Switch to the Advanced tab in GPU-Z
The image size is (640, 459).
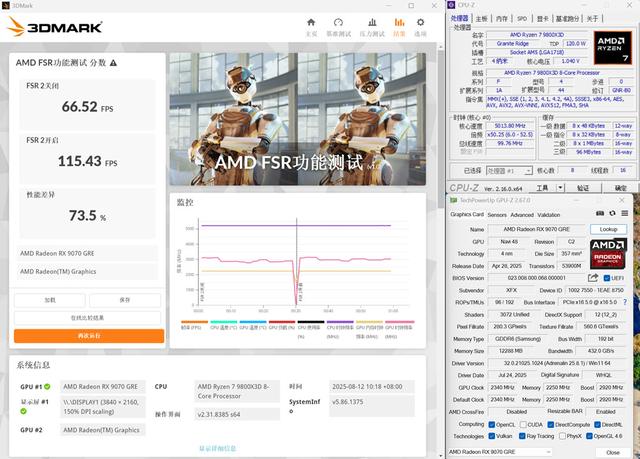pyautogui.click(x=522, y=215)
